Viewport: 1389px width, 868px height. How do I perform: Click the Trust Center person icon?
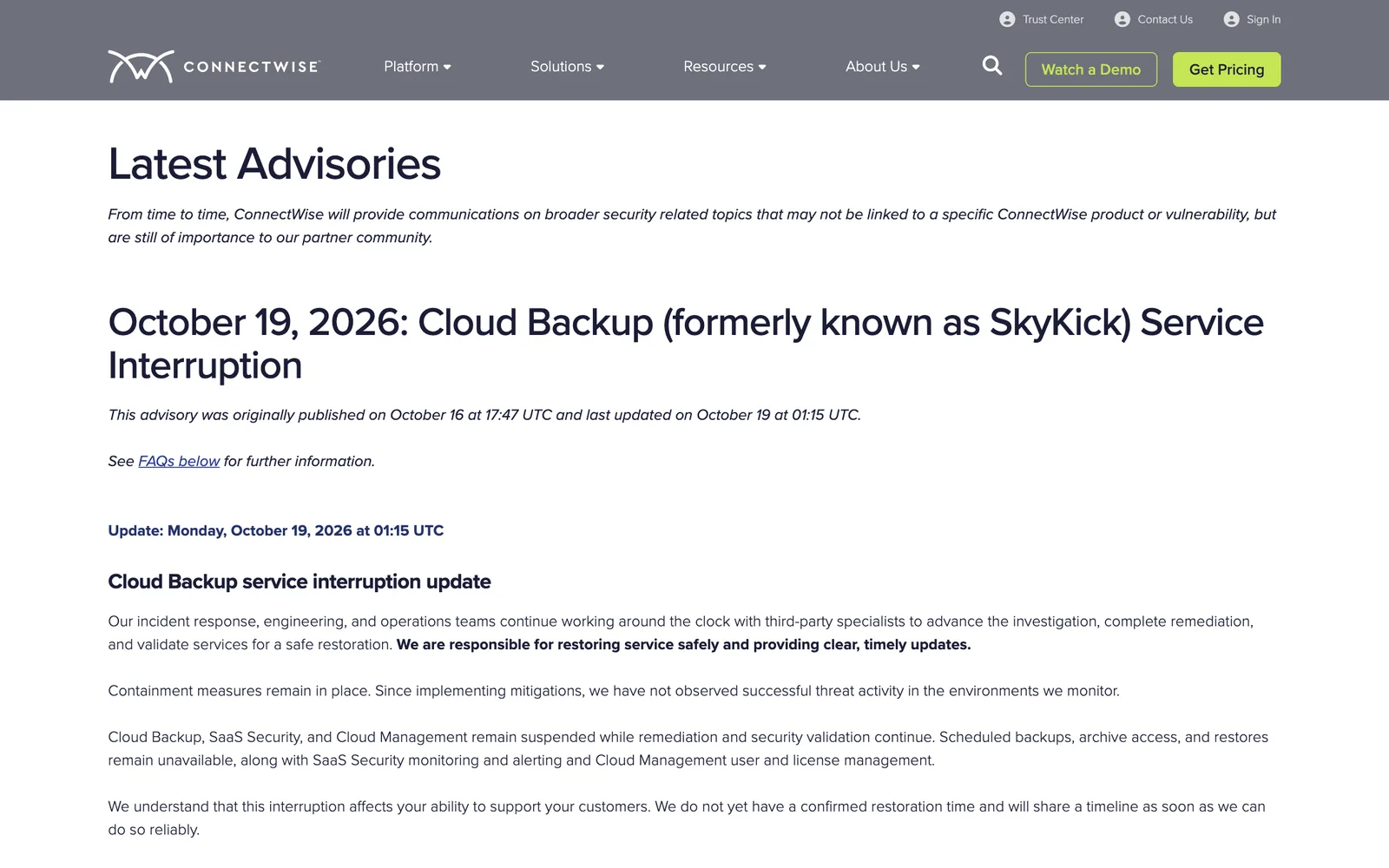point(1007,19)
